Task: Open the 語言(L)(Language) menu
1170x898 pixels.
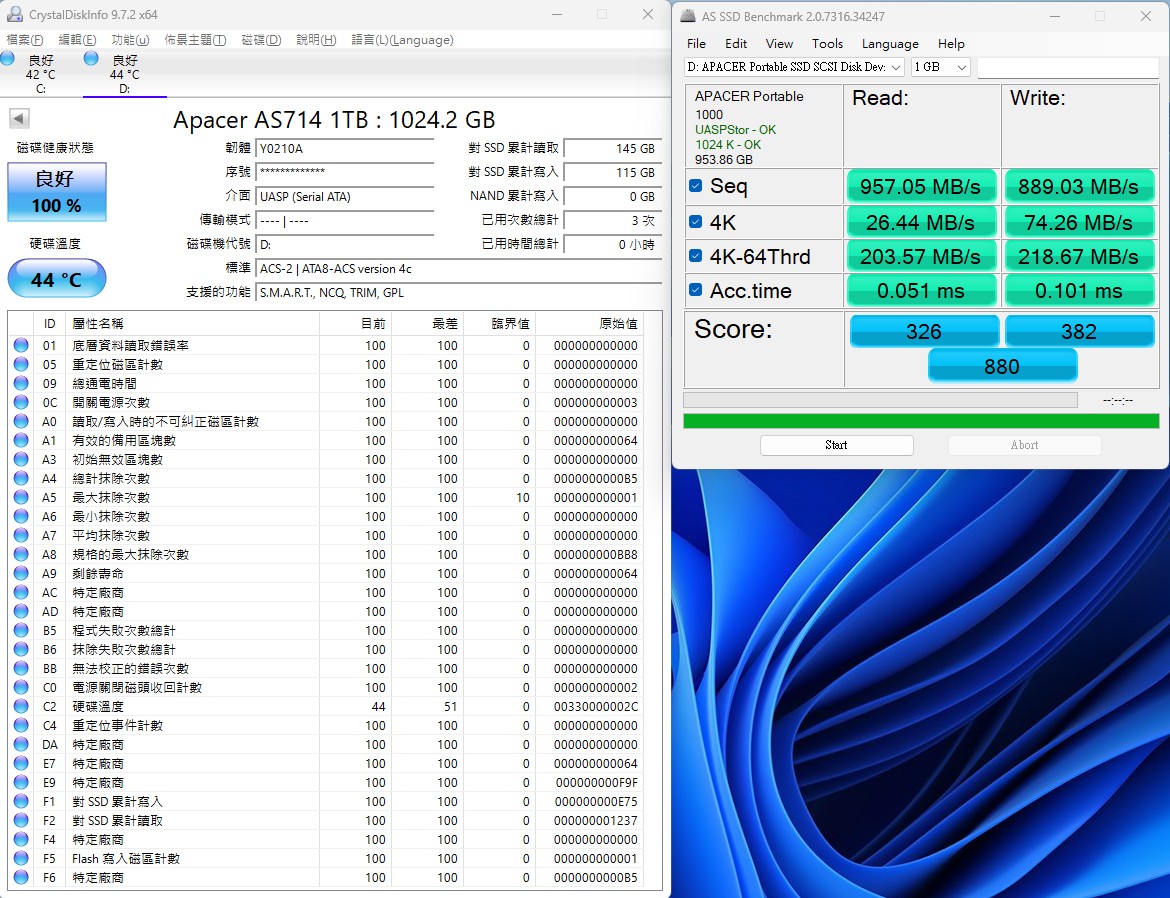Action: [x=402, y=40]
